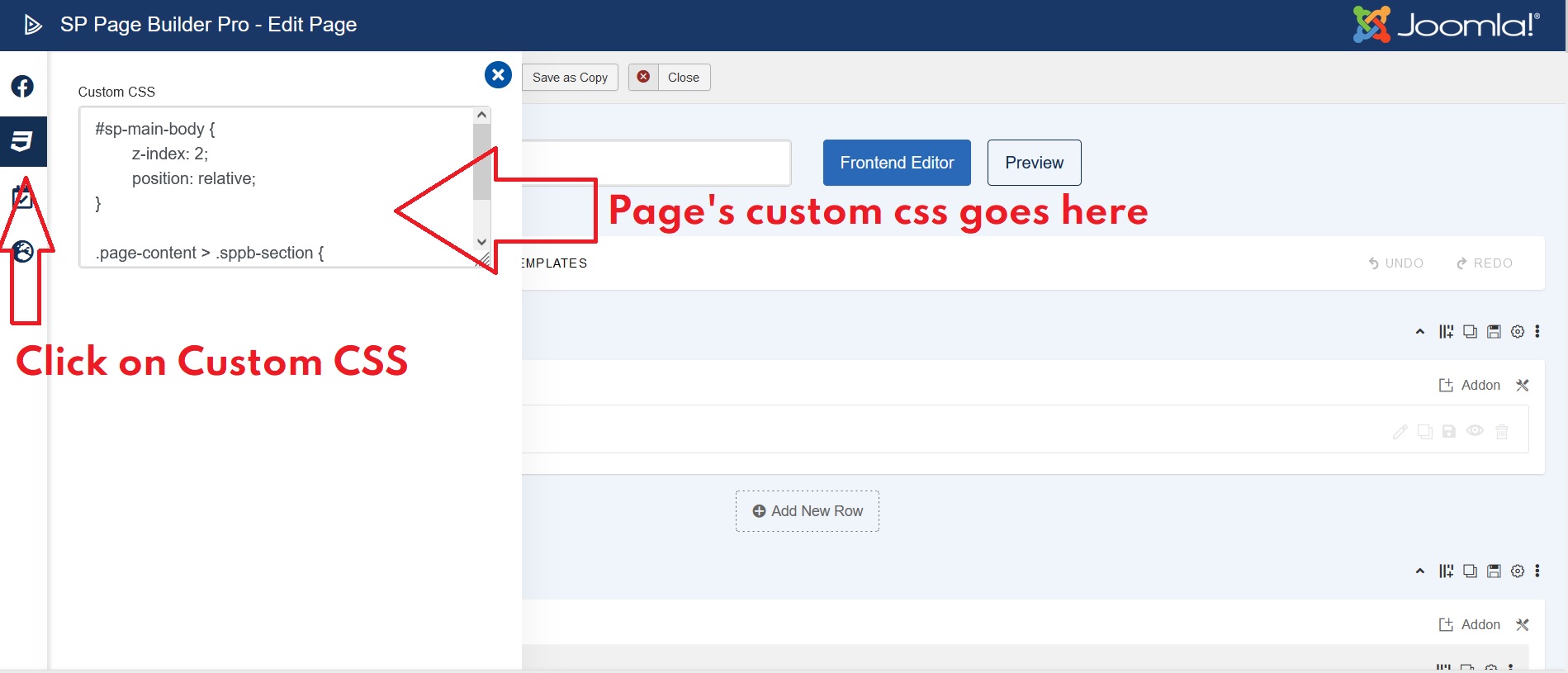Click the Save as Copy button

coord(570,78)
